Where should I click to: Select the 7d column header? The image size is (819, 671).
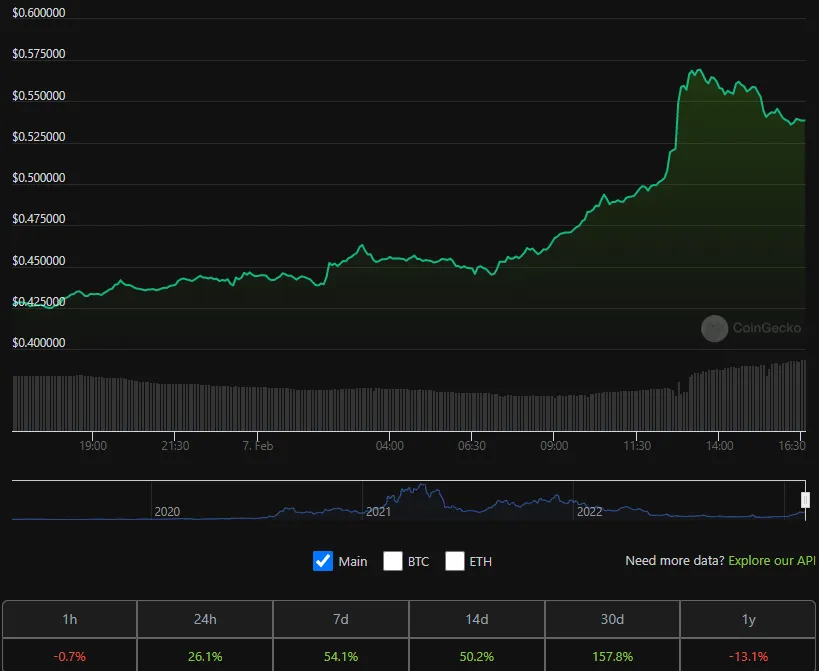pyautogui.click(x=341, y=619)
